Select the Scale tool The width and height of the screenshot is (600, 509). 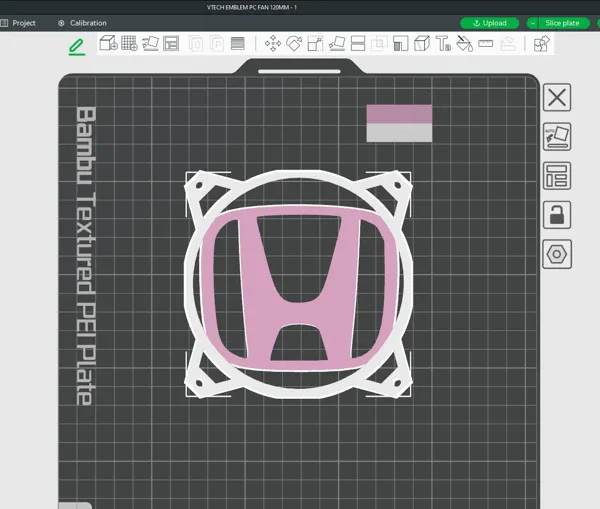tap(315, 43)
